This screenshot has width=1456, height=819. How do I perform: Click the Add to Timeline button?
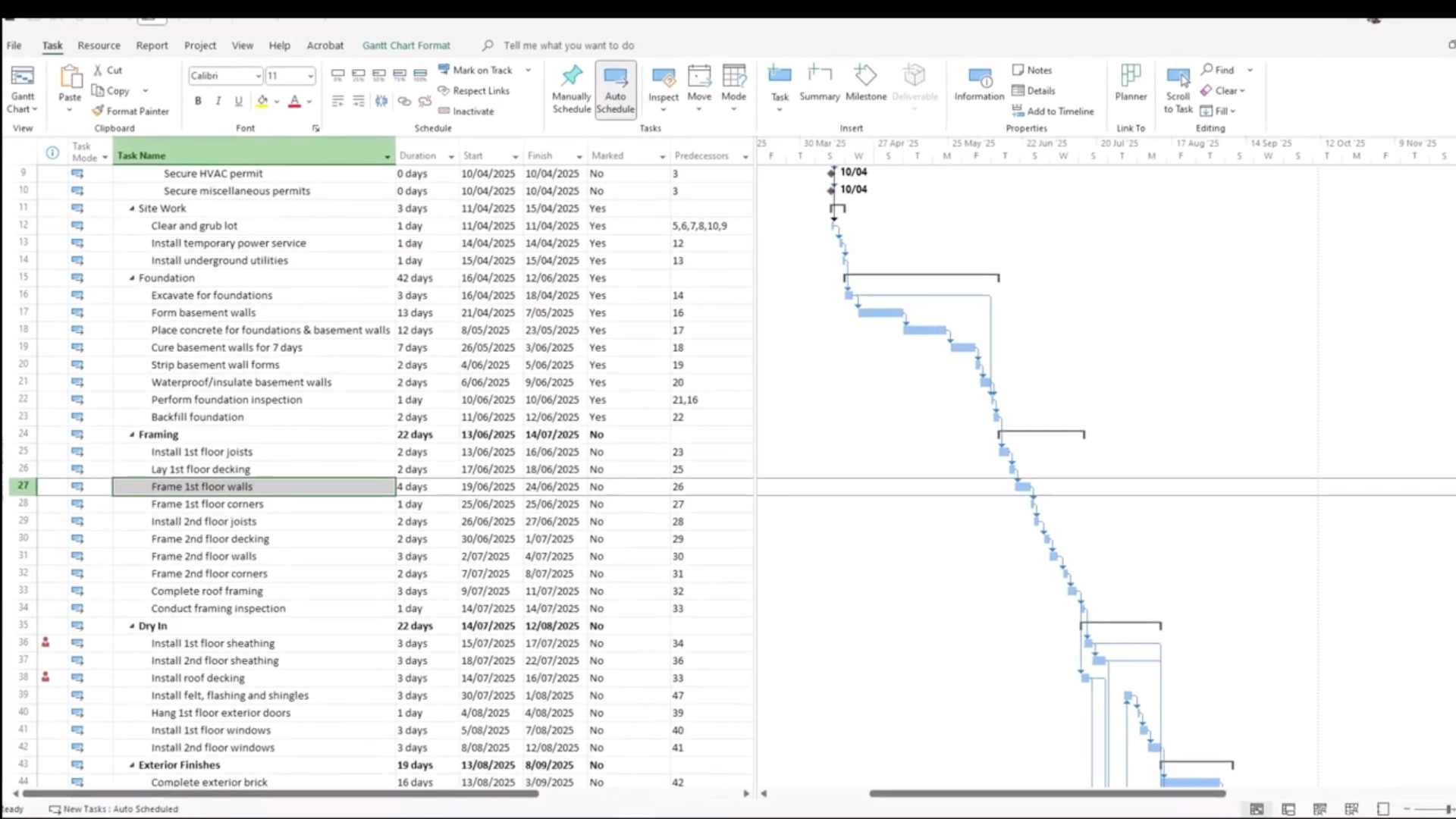(1053, 111)
